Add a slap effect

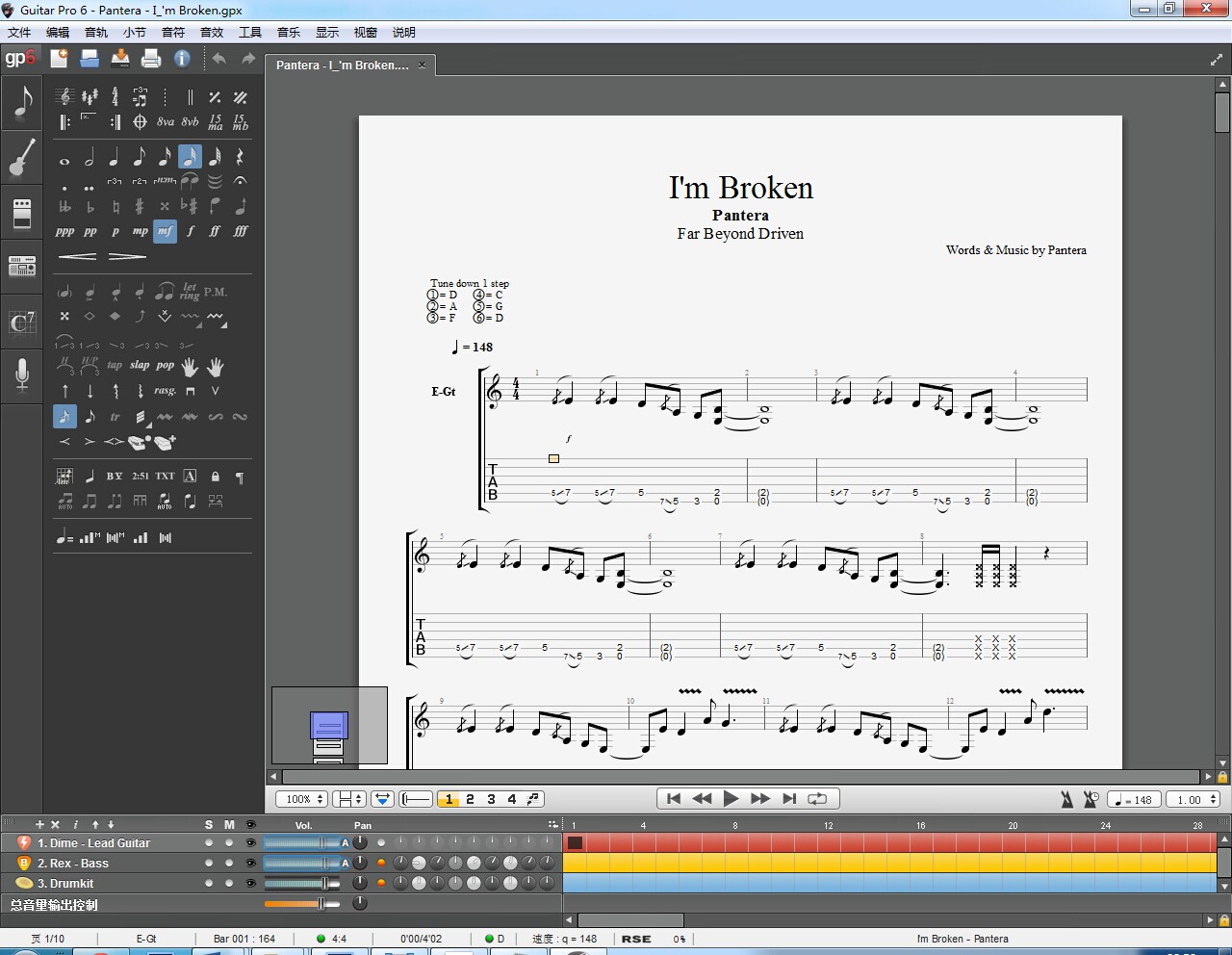[140, 366]
